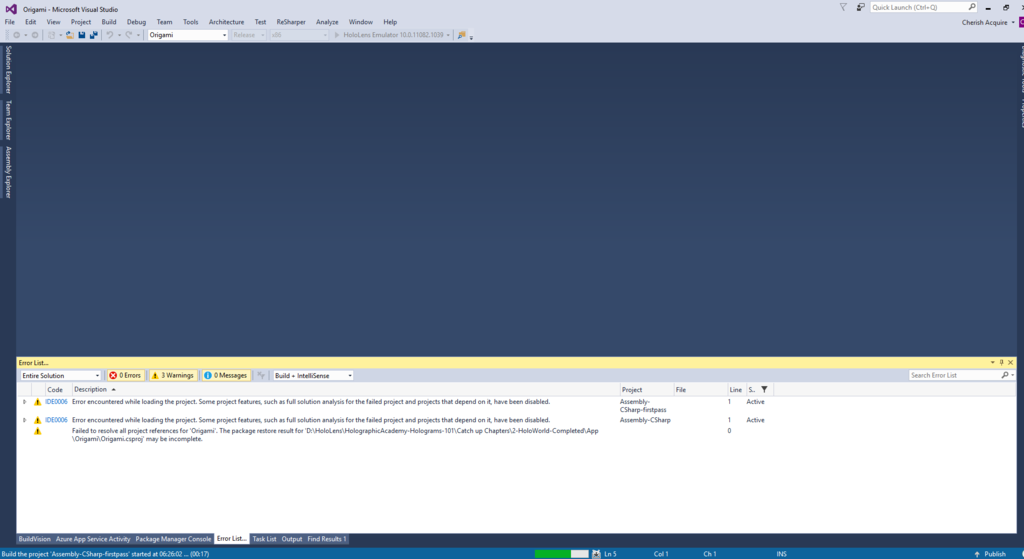1024x559 pixels.
Task: Open the feedback icon beside Quick Launch
Action: click(x=860, y=7)
